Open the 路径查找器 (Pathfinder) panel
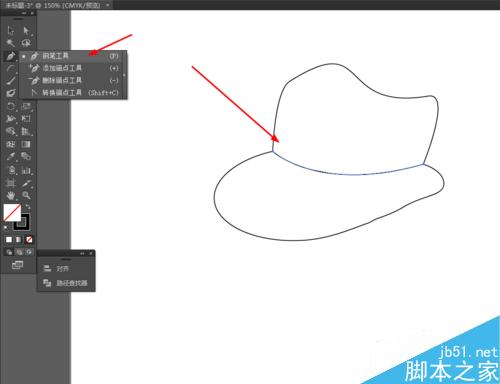The height and width of the screenshot is (384, 500). [66, 283]
